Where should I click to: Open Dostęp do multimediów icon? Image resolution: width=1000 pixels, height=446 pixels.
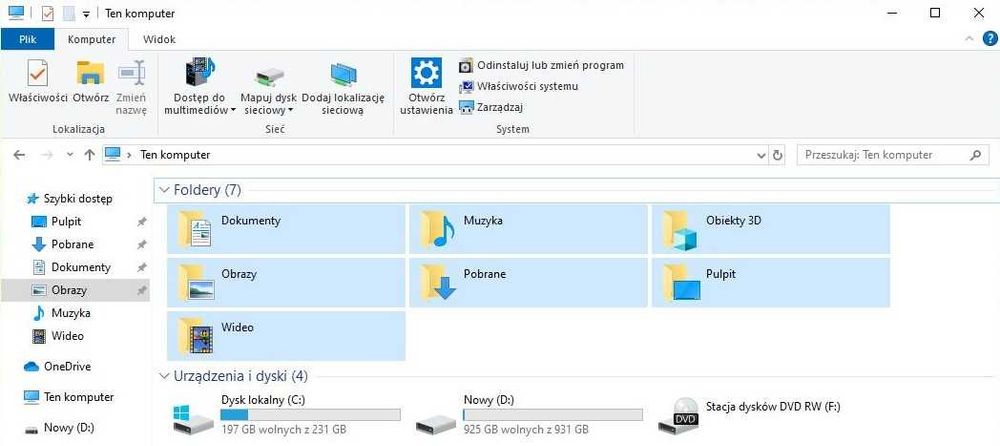pos(200,72)
